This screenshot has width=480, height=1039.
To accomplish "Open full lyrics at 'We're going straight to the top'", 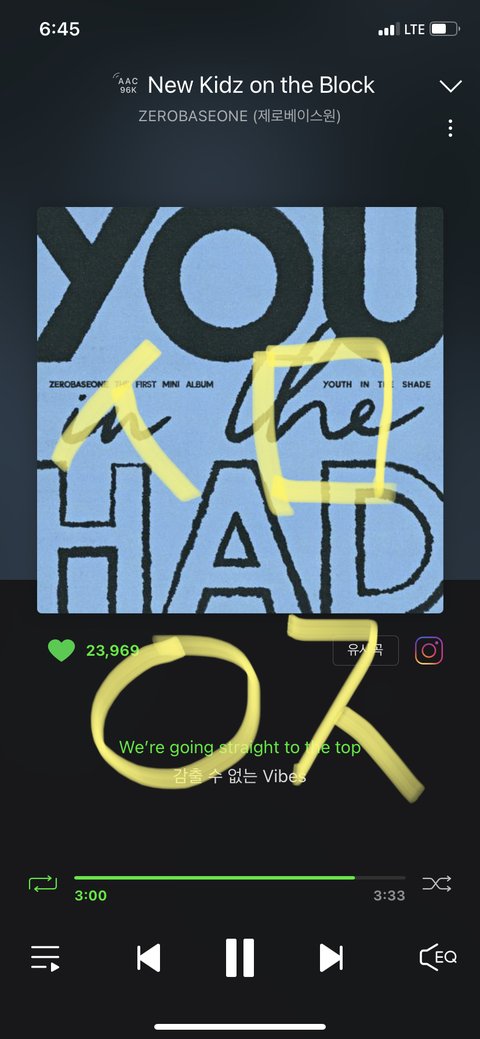I will (240, 747).
